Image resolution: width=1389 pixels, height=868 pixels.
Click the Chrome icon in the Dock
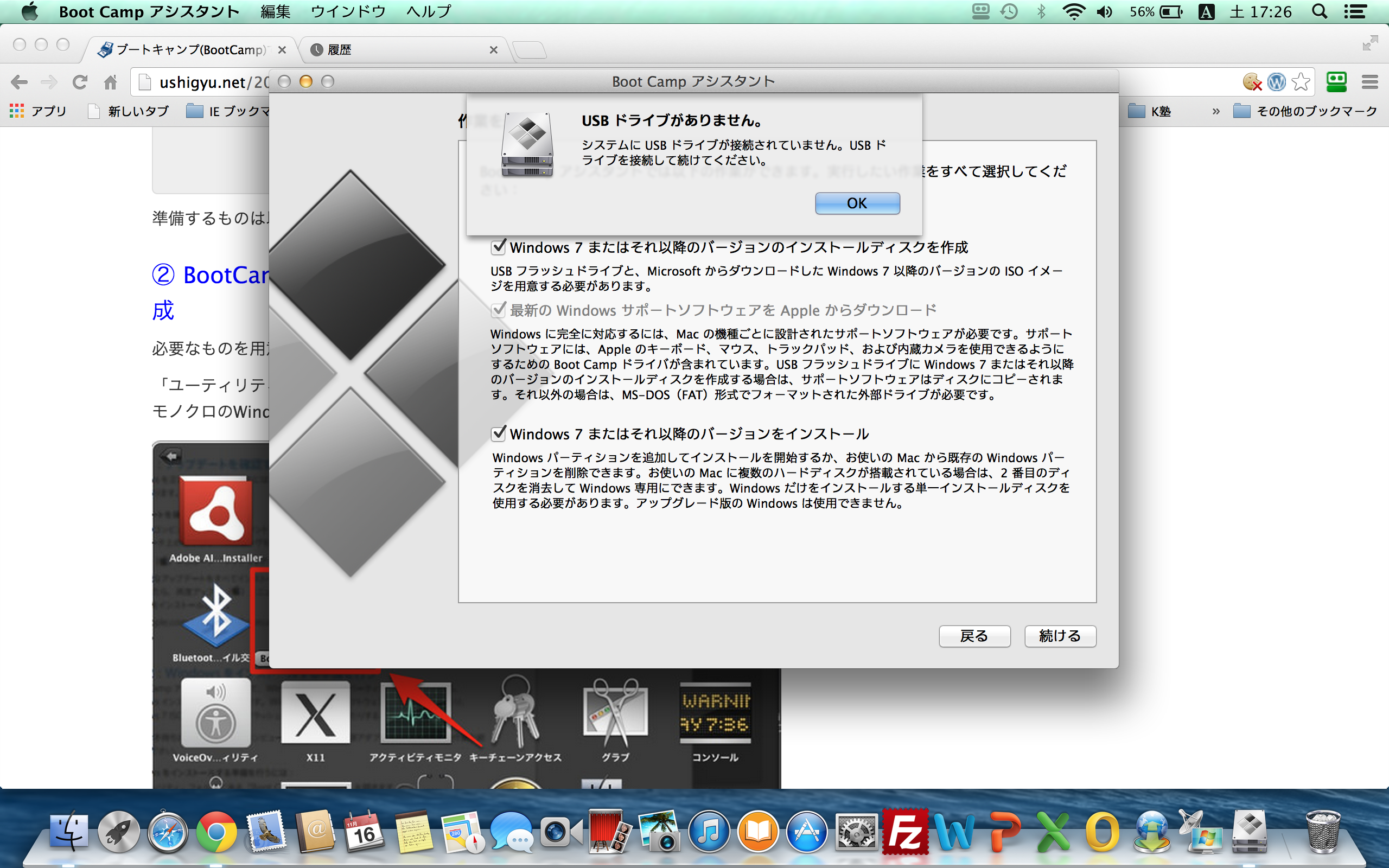coord(216,832)
